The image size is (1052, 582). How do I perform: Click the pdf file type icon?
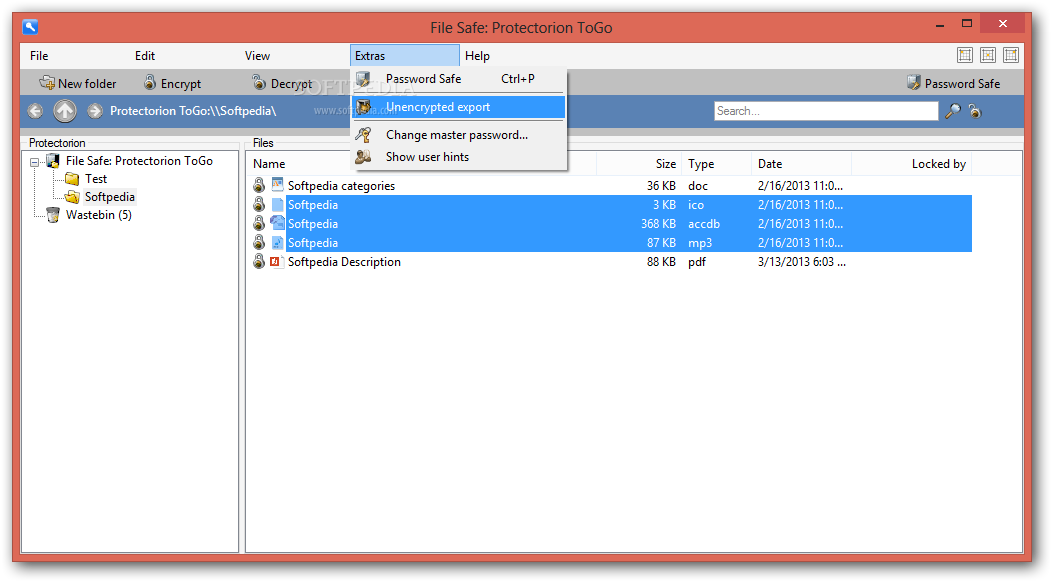(277, 261)
